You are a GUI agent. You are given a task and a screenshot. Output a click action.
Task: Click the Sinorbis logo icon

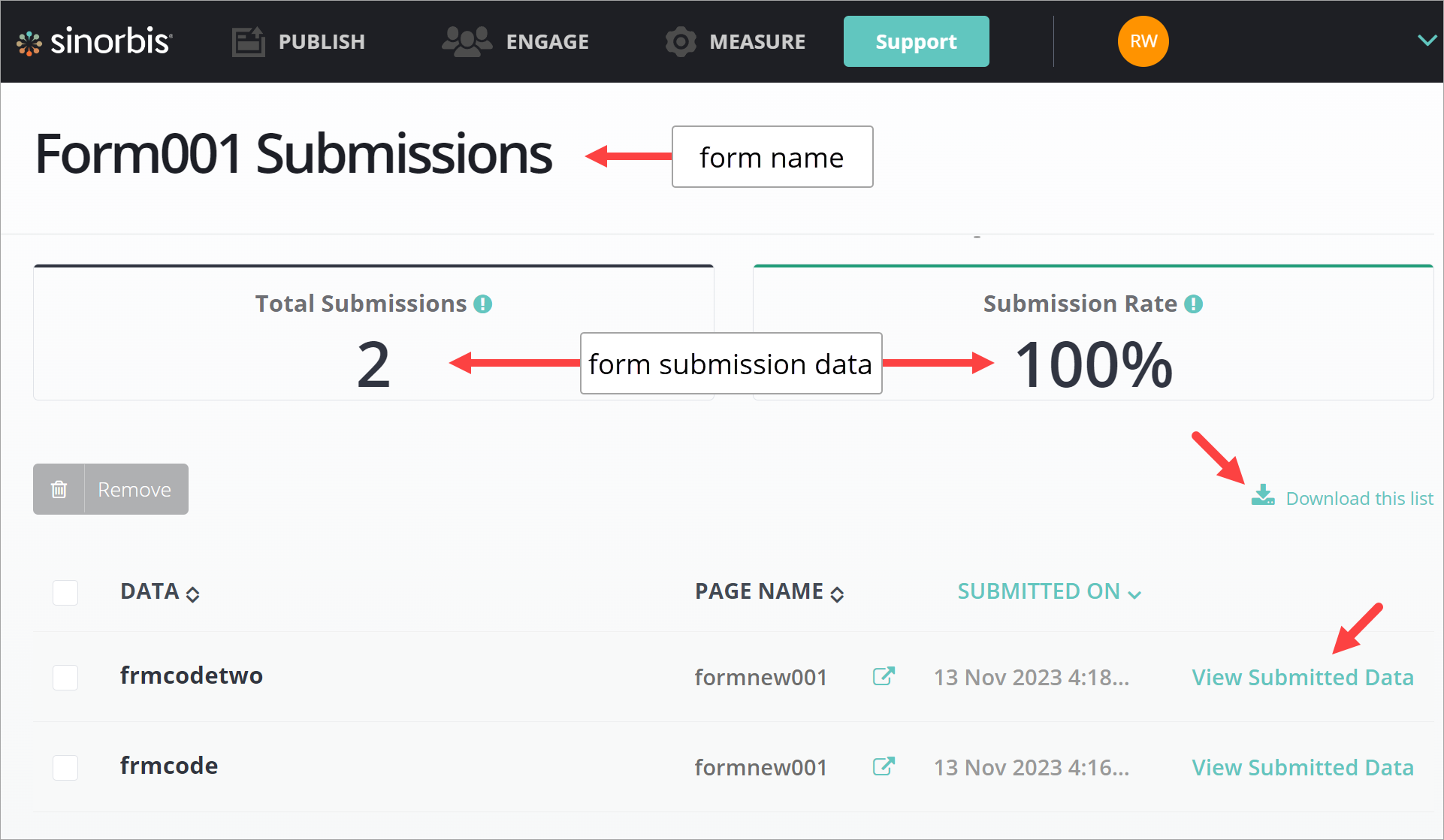pos(29,43)
